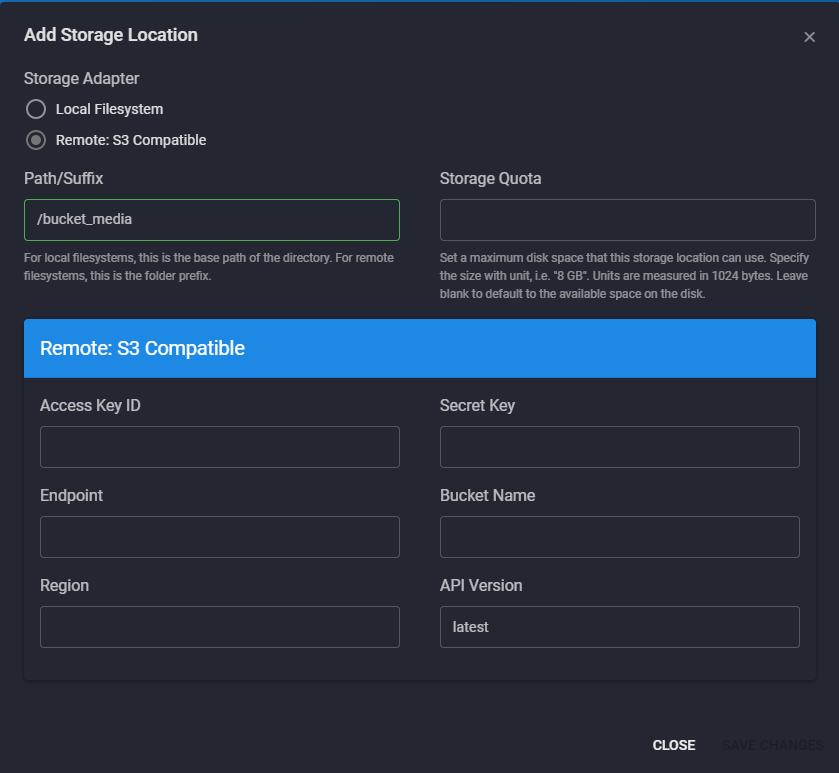Click the Path/Suffix help text about local filesystems
Viewport: 839px width, 773px height.
coord(209,267)
